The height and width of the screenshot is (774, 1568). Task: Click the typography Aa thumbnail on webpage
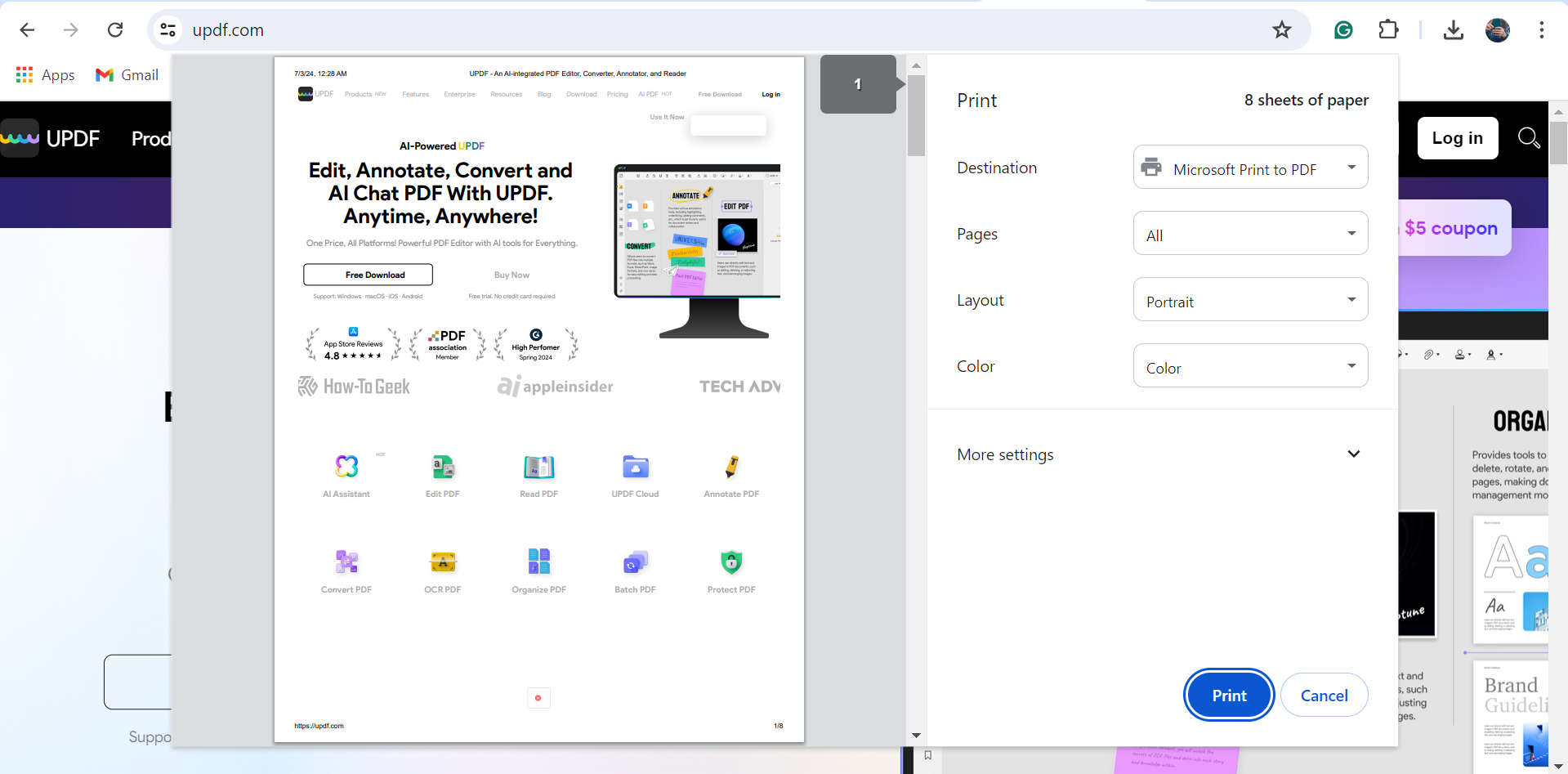[1512, 579]
